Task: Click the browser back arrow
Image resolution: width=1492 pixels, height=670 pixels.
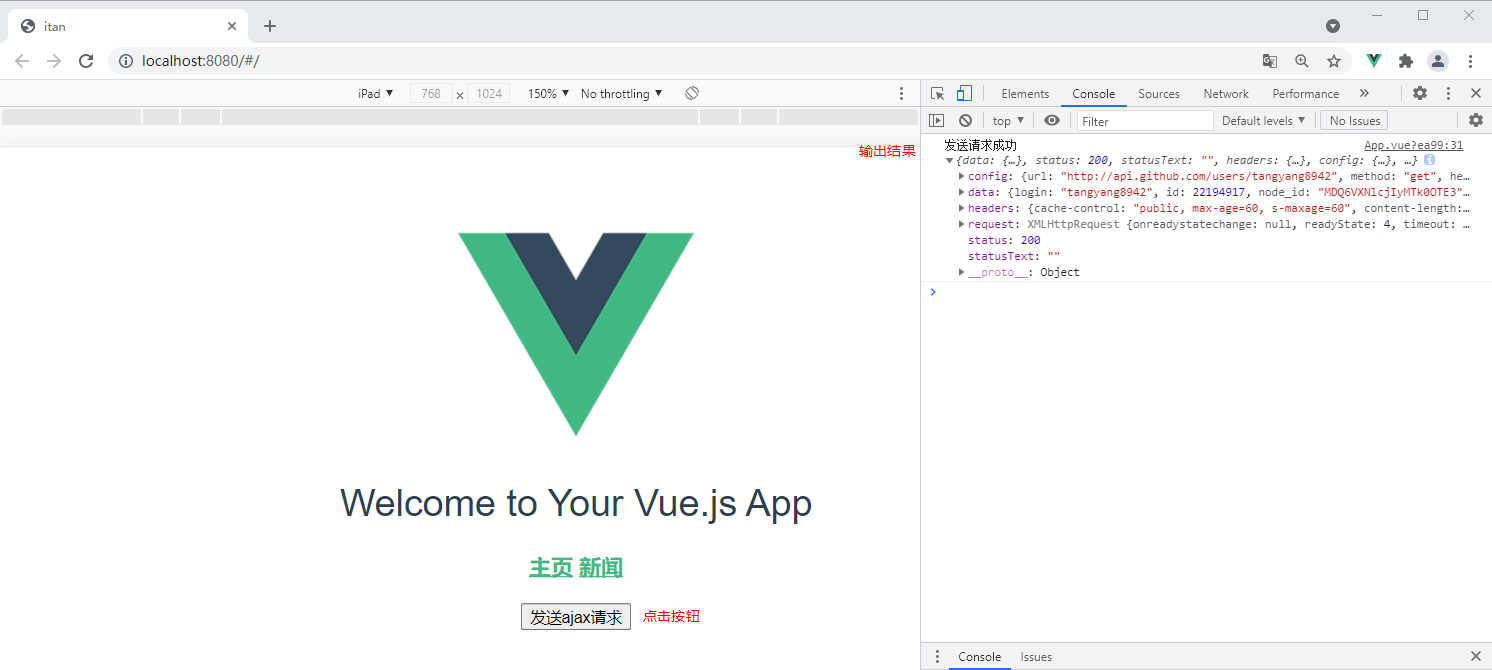Action: 22,61
